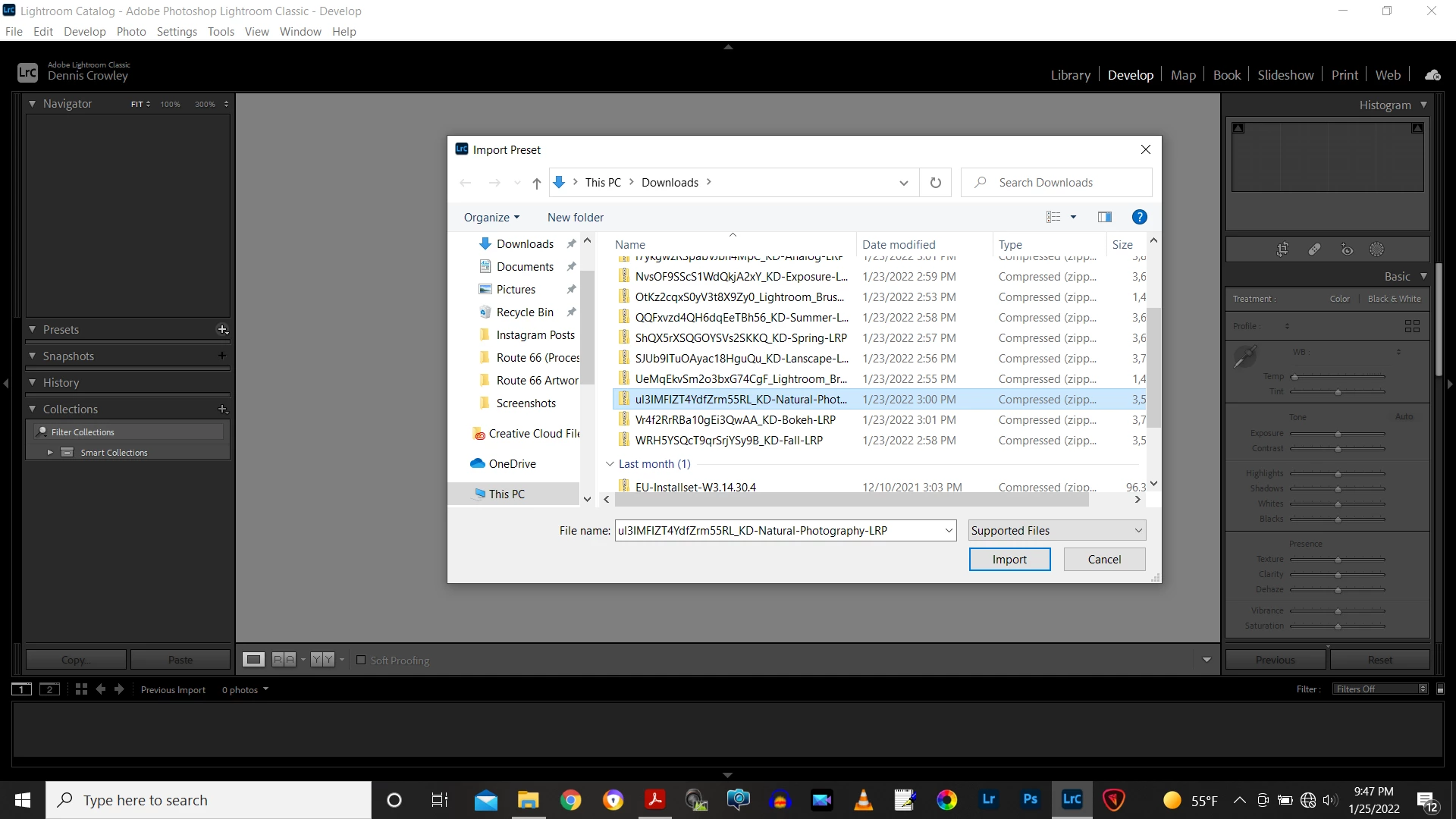This screenshot has height=819, width=1456.
Task: Switch to grid view in filmstrip bar
Action: coord(81,689)
